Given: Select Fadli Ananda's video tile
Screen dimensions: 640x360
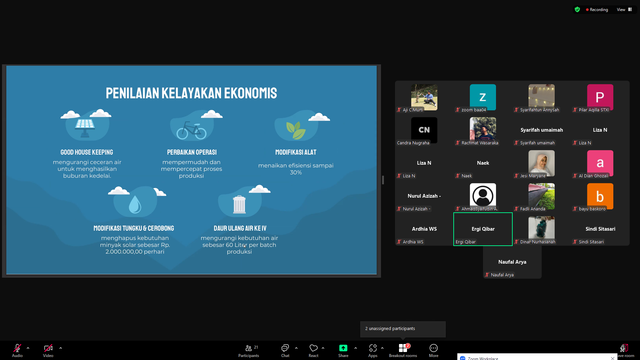Looking at the screenshot, I should pyautogui.click(x=542, y=196).
